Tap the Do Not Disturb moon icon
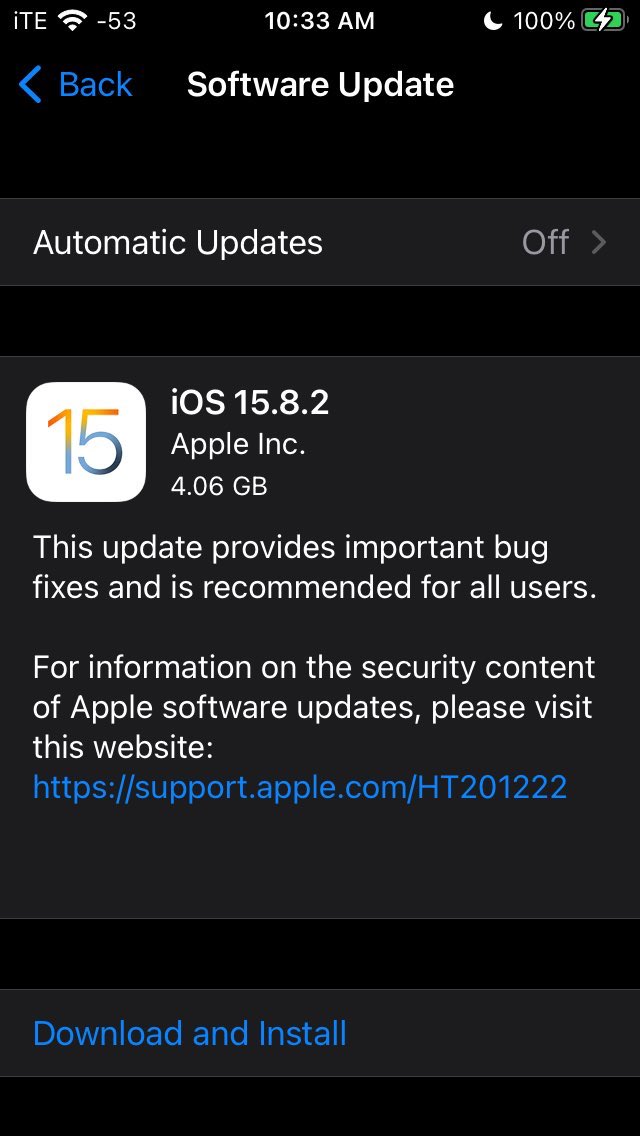This screenshot has height=1136, width=640. pyautogui.click(x=493, y=21)
